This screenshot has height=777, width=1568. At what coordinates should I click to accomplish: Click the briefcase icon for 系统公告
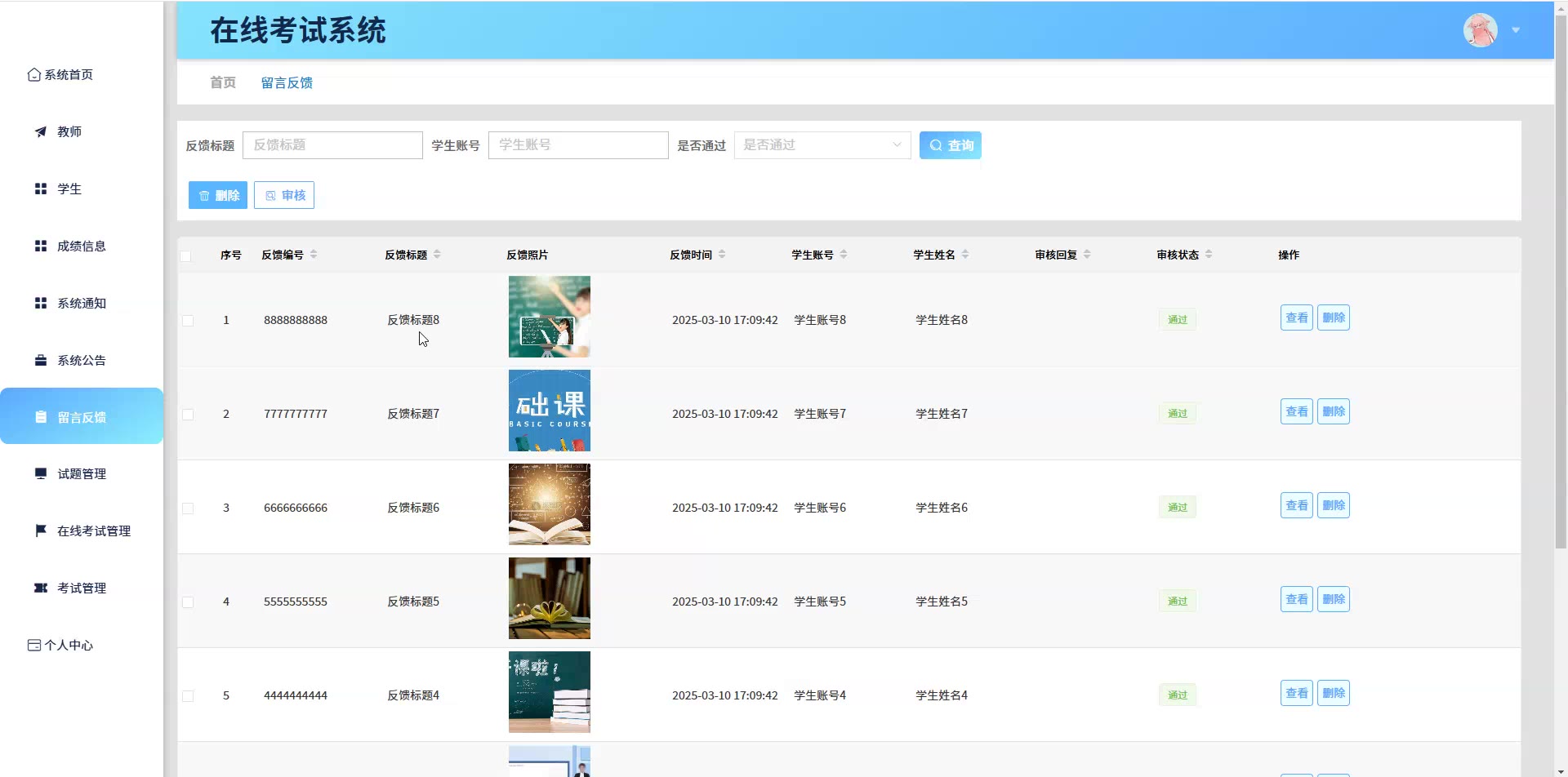pos(41,360)
